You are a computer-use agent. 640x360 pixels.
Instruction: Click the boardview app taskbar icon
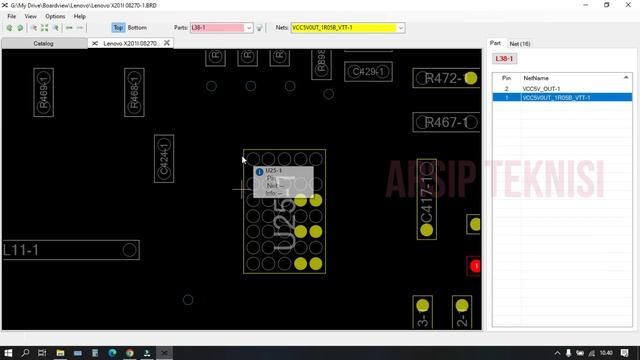point(164,353)
